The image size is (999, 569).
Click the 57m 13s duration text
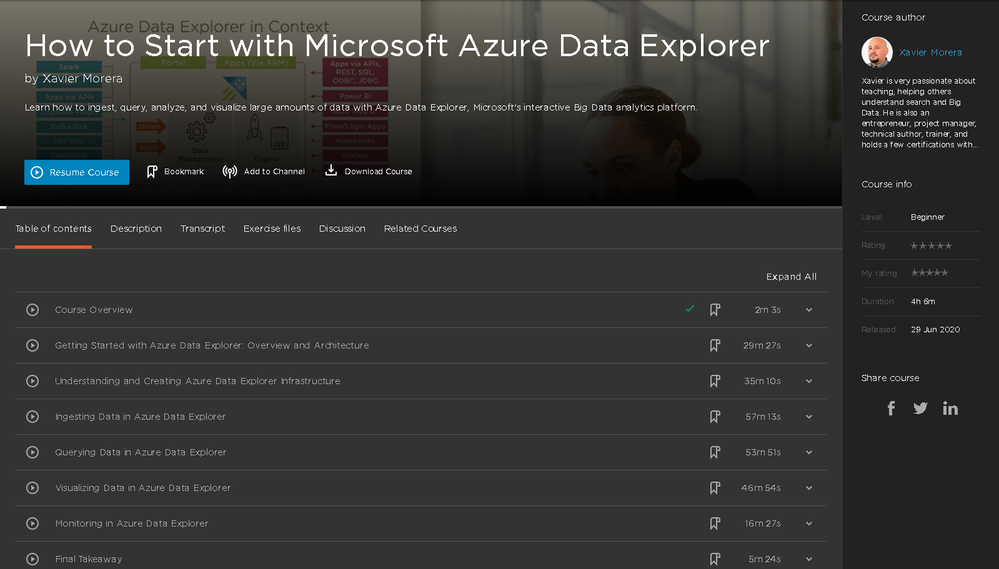tap(763, 417)
